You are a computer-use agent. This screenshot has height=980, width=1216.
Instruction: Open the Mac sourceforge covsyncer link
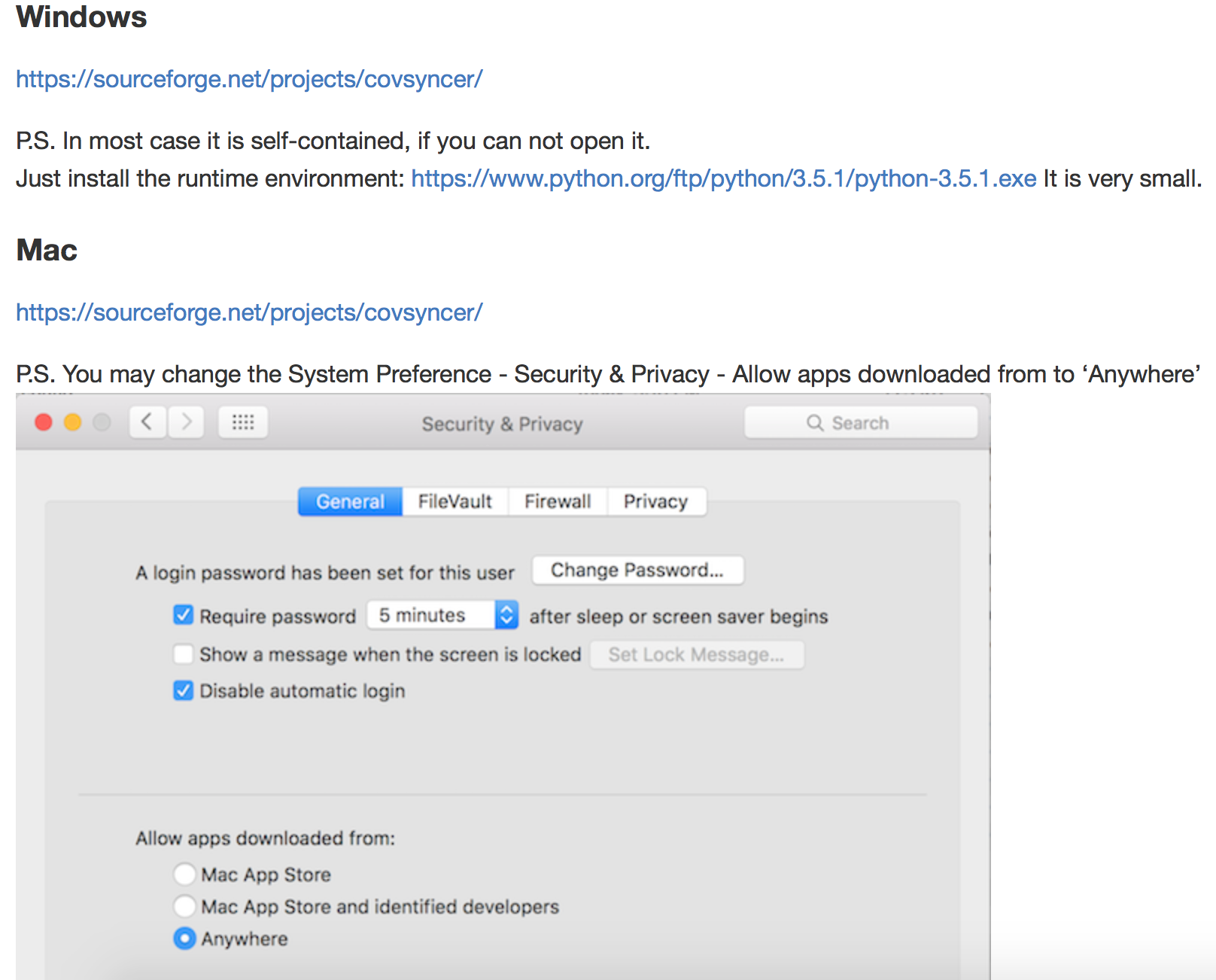(249, 312)
